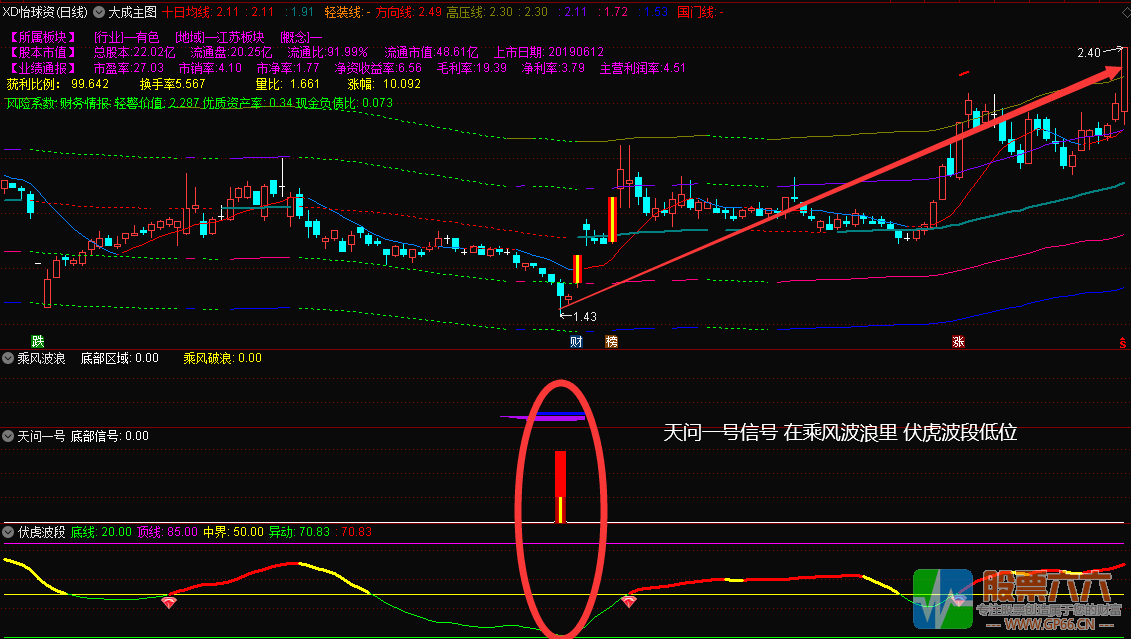Click the red 涨 marker icon
This screenshot has width=1131, height=639.
pyautogui.click(x=958, y=342)
